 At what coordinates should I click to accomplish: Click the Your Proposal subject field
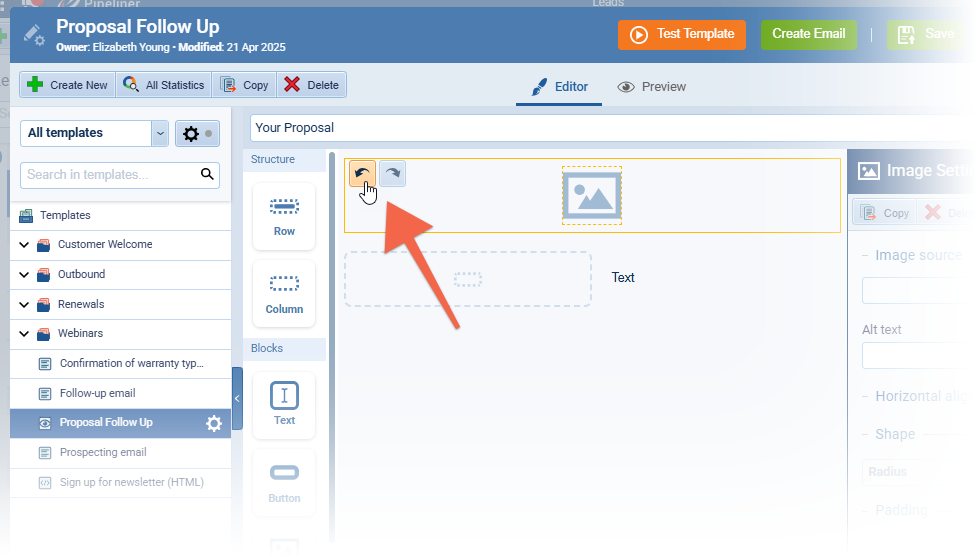600,128
